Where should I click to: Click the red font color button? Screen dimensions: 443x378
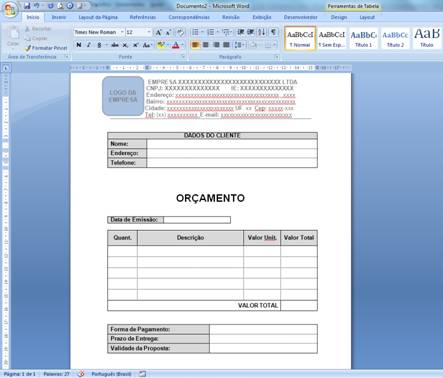(176, 45)
